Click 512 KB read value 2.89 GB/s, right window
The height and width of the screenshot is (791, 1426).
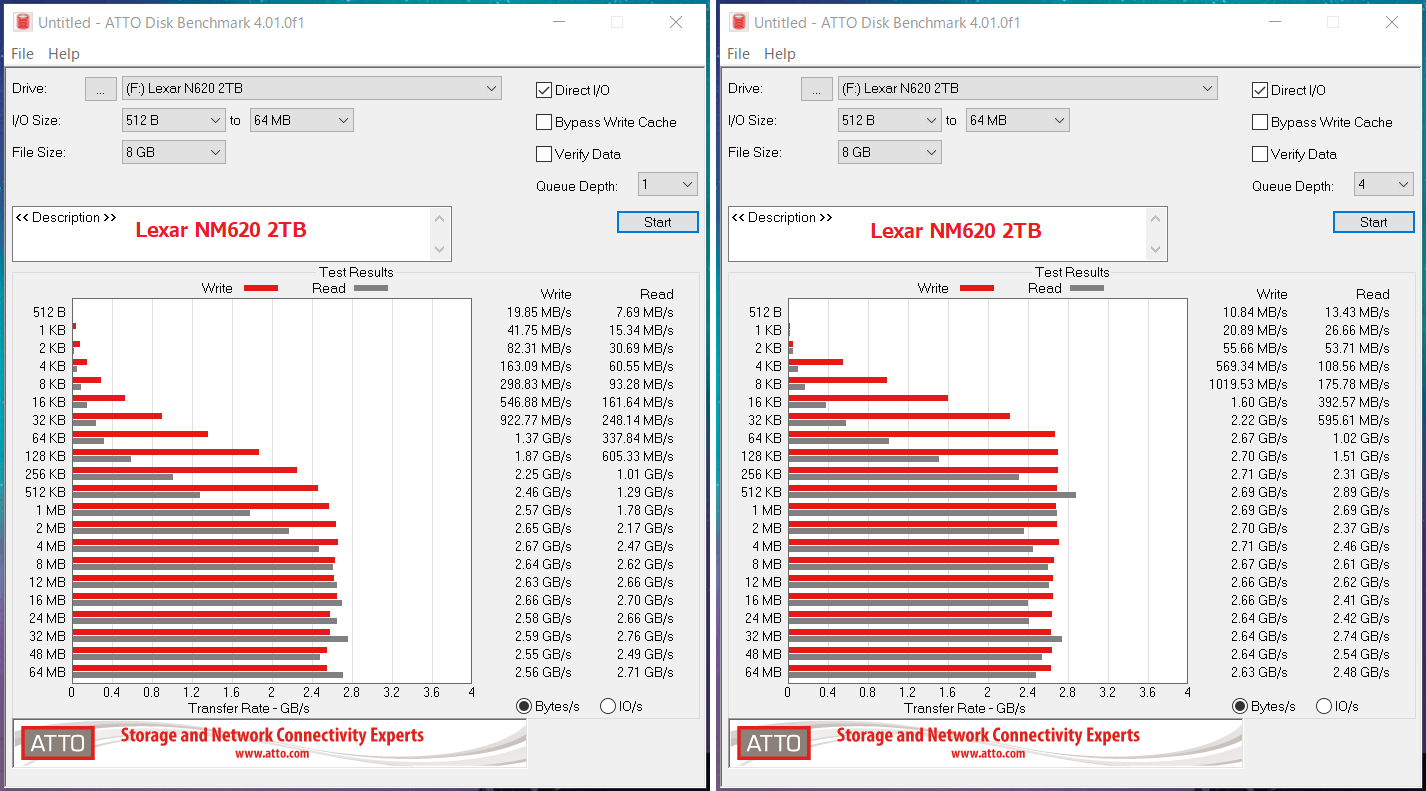tap(1360, 492)
